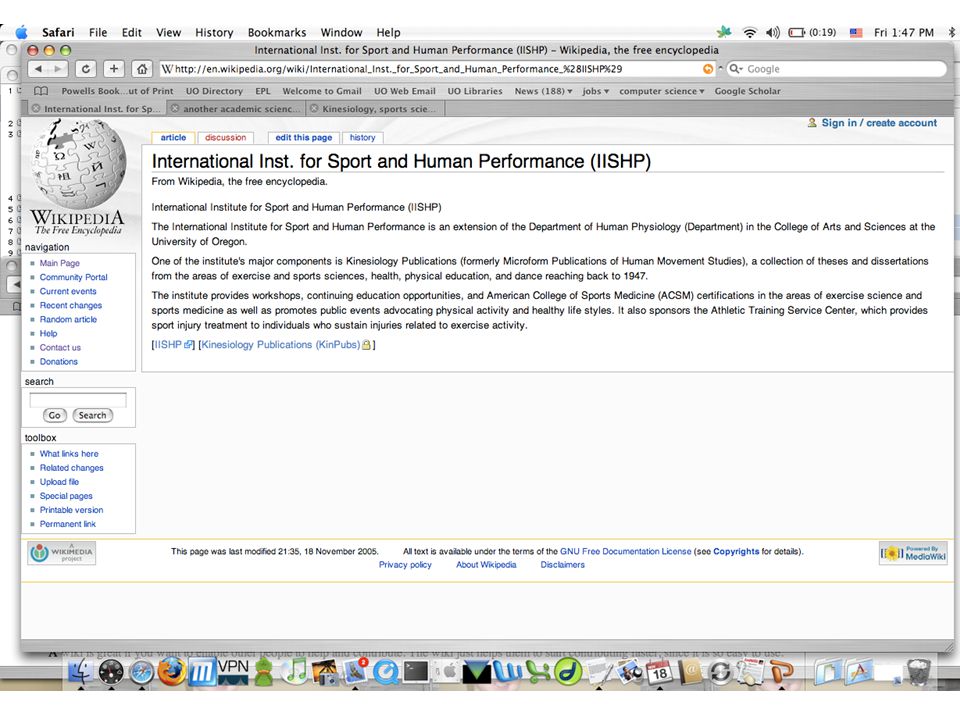Screen dimensions: 960x720
Task: Open the Permanent link toolbox entry
Action: click(x=67, y=524)
